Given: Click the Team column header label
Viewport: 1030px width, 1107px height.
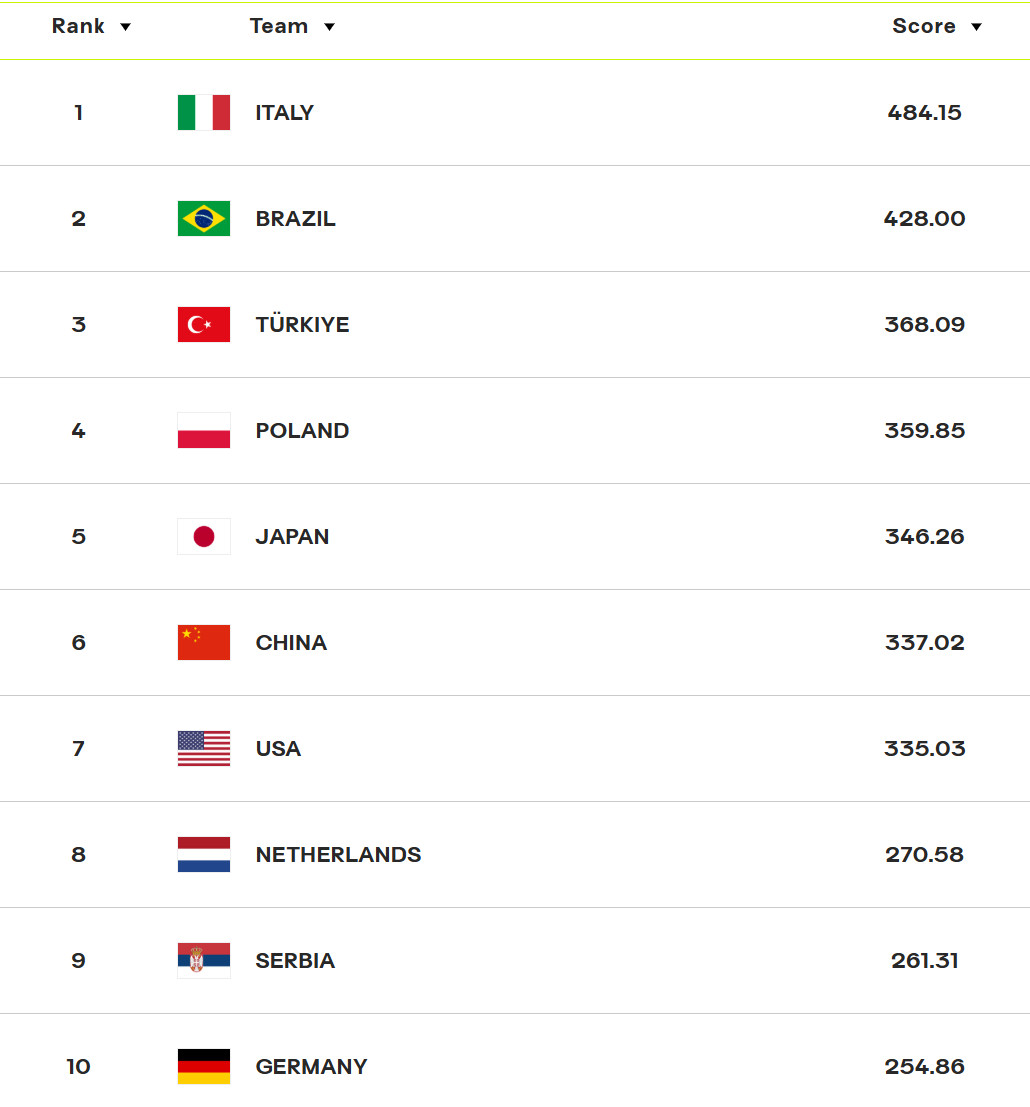Looking at the screenshot, I should click(x=278, y=27).
